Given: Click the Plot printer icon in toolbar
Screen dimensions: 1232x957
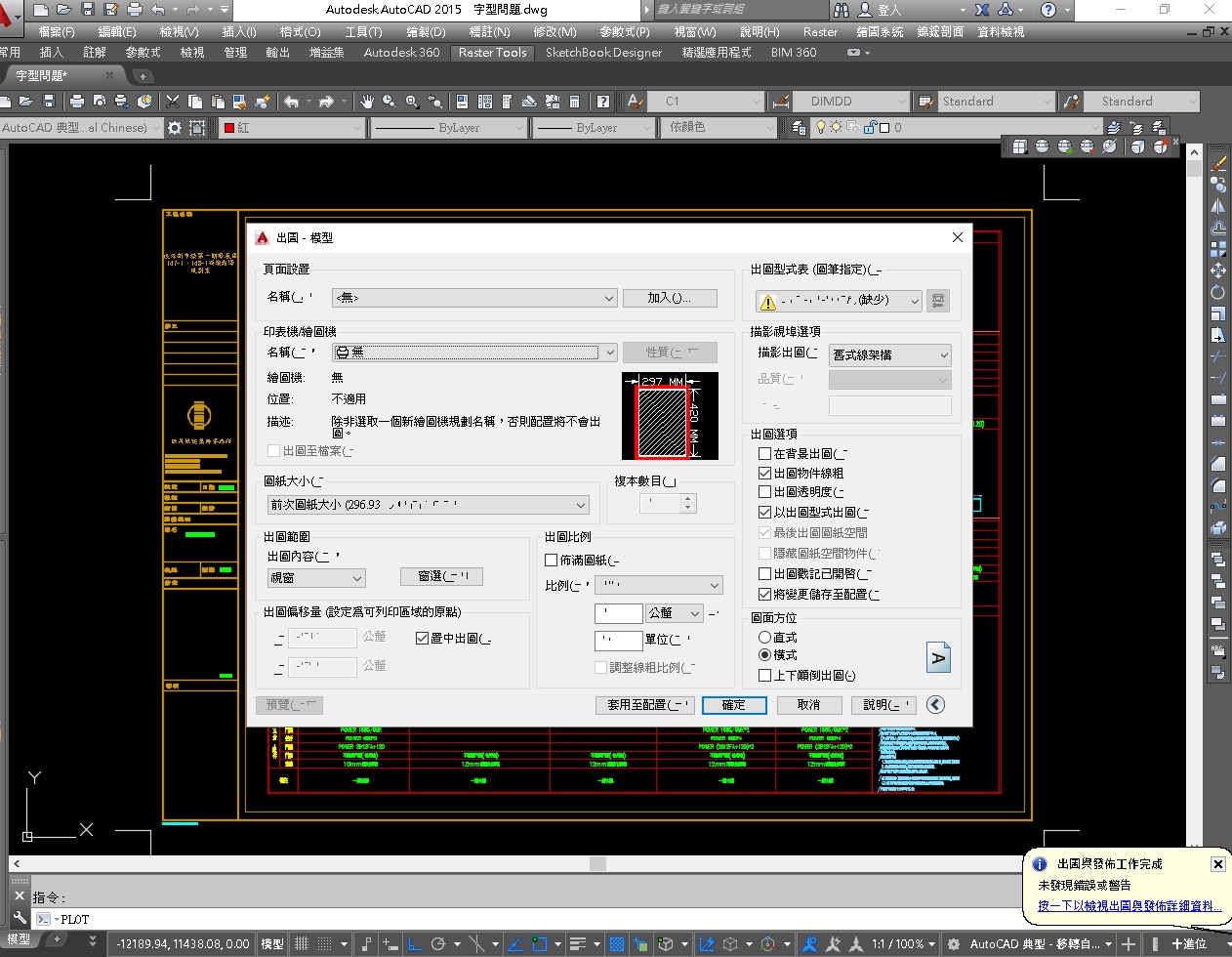Looking at the screenshot, I should pos(76,101).
